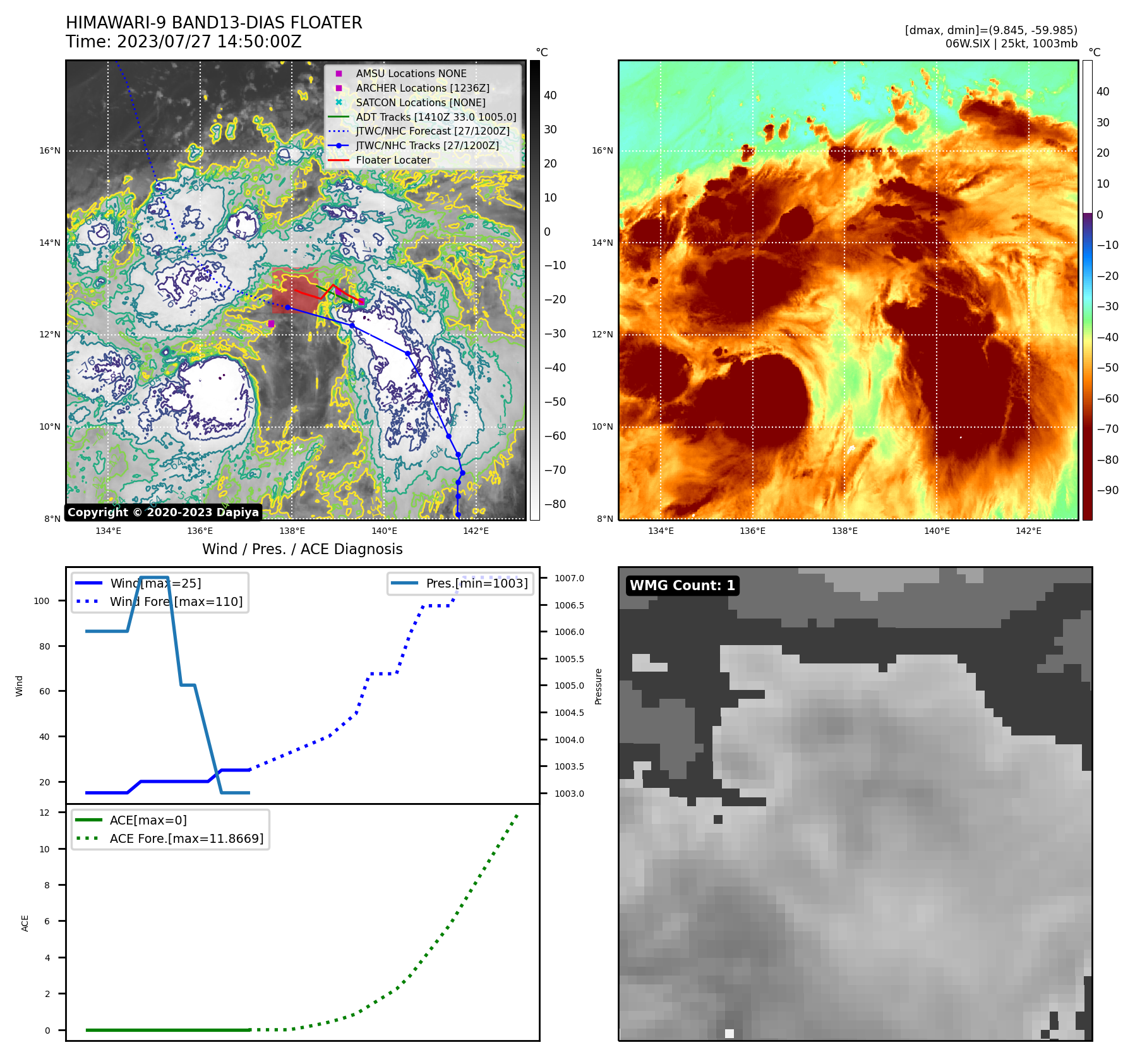
Task: Click the magenta AMSU square legend marker
Action: click(339, 74)
